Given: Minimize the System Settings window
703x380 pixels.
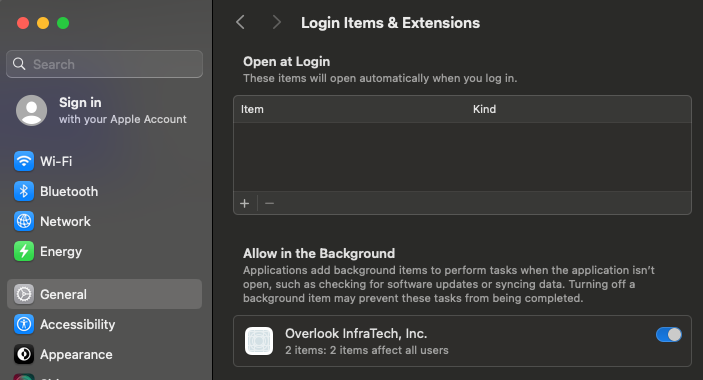Looking at the screenshot, I should pyautogui.click(x=43, y=23).
